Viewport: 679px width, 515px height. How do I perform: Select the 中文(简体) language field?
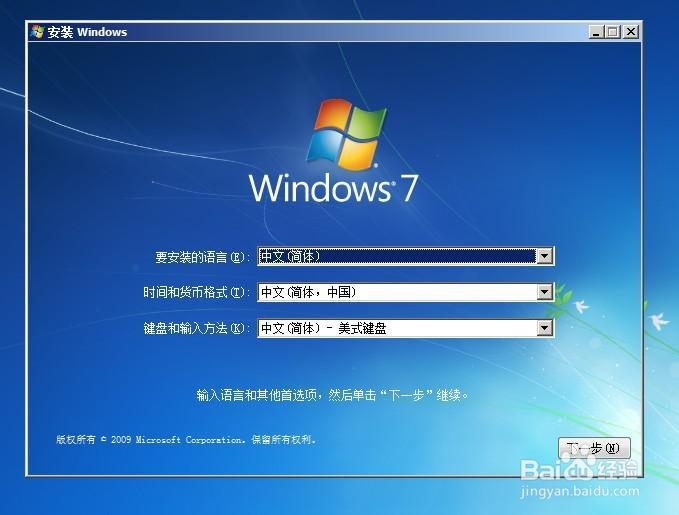(x=406, y=256)
